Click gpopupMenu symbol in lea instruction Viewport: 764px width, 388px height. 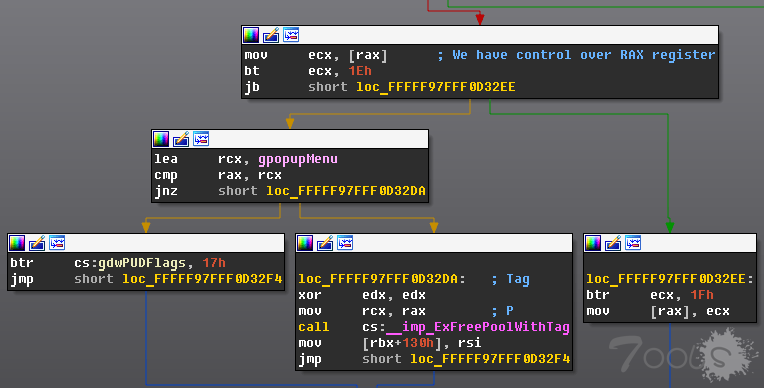[298, 159]
